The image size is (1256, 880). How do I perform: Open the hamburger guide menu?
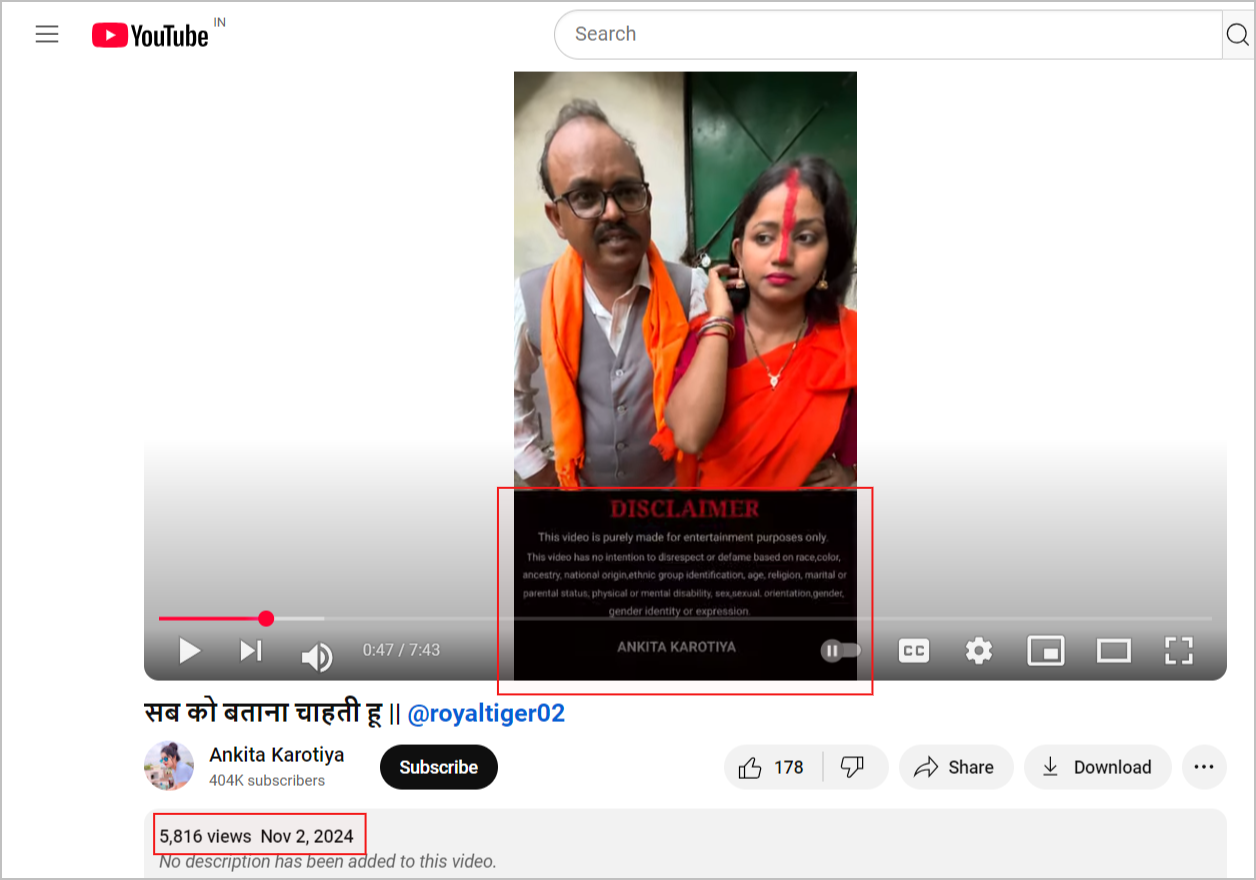click(x=47, y=35)
